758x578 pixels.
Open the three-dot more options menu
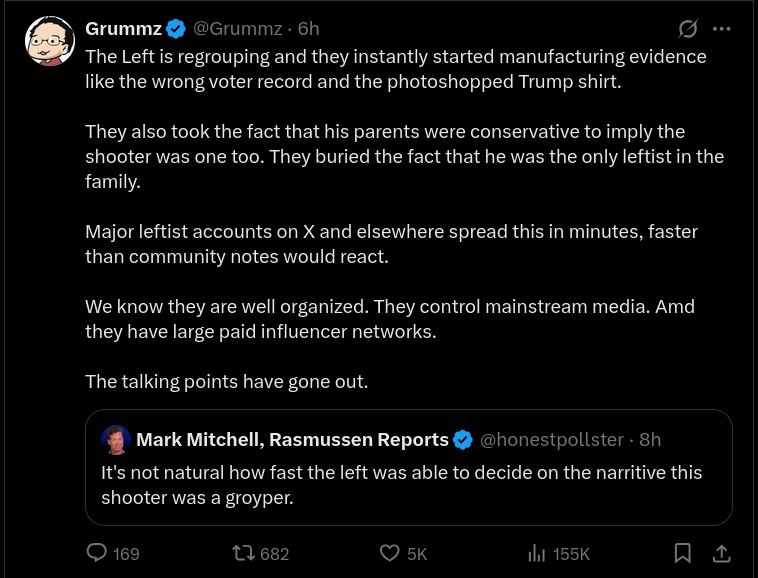point(722,29)
